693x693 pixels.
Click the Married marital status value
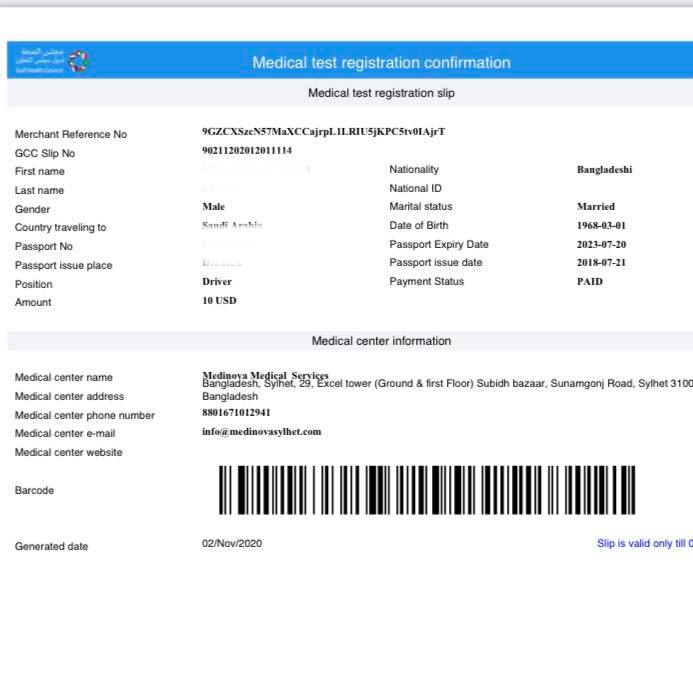(596, 206)
